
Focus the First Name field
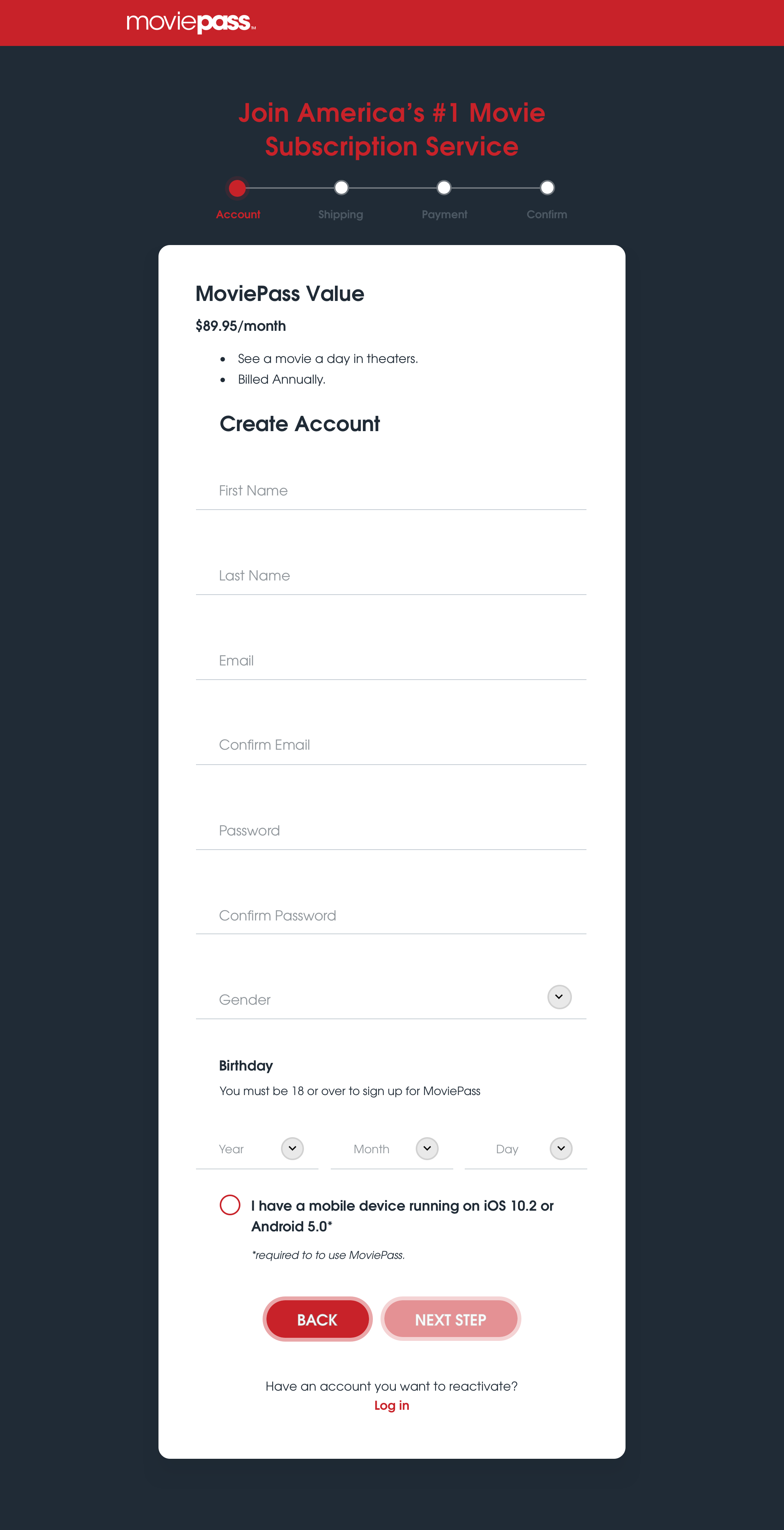(x=391, y=491)
